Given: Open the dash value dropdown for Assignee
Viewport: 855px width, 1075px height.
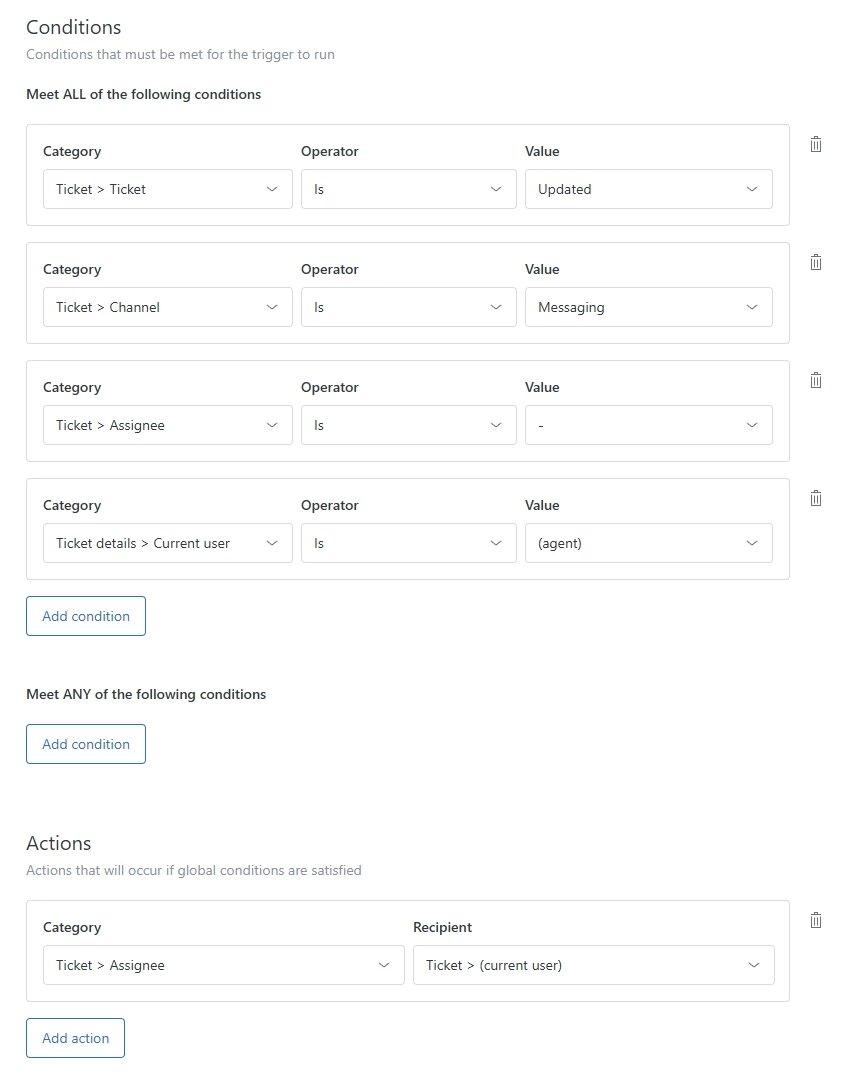Looking at the screenshot, I should [x=648, y=425].
